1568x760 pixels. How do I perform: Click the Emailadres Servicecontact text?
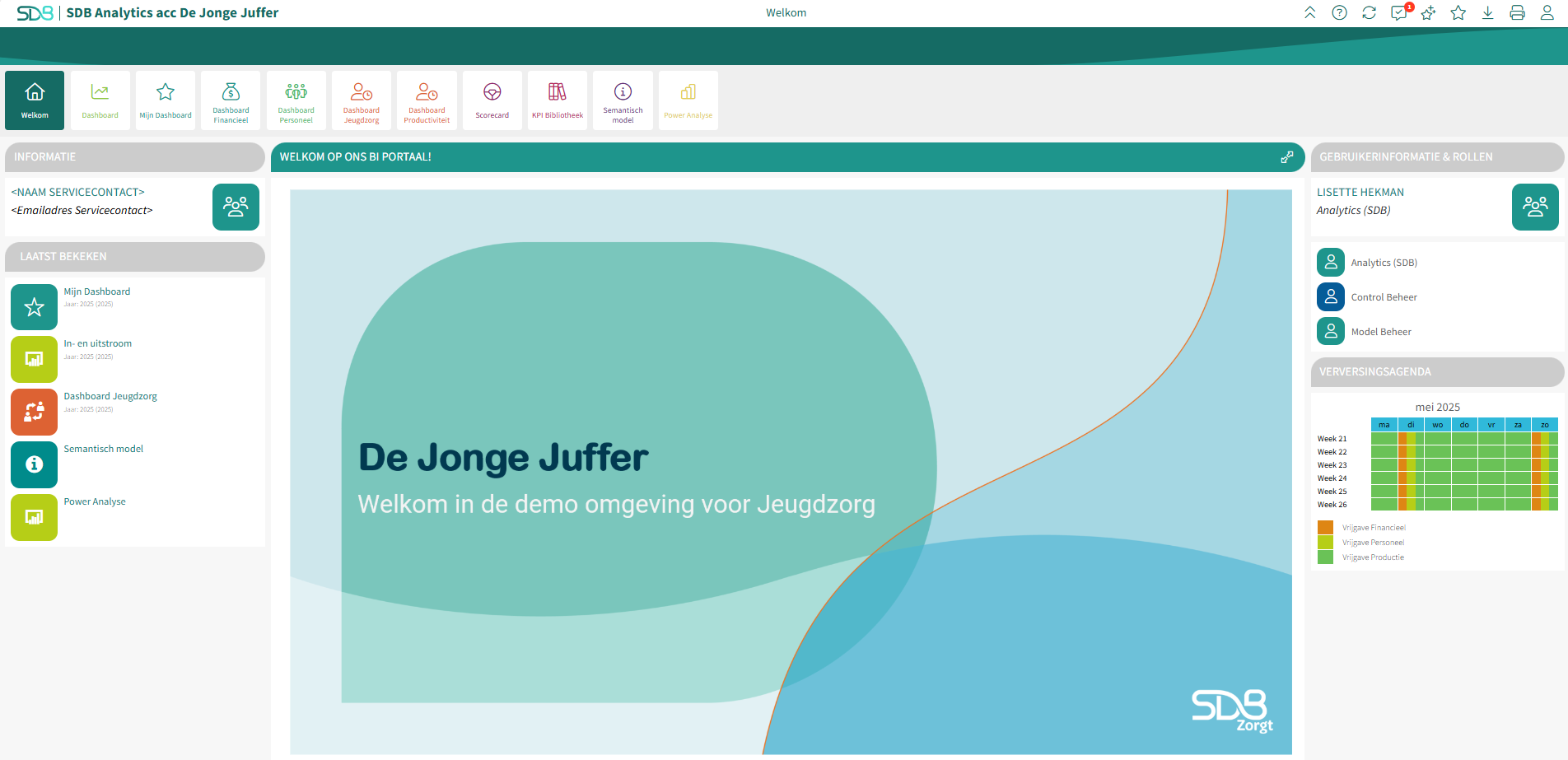click(82, 211)
